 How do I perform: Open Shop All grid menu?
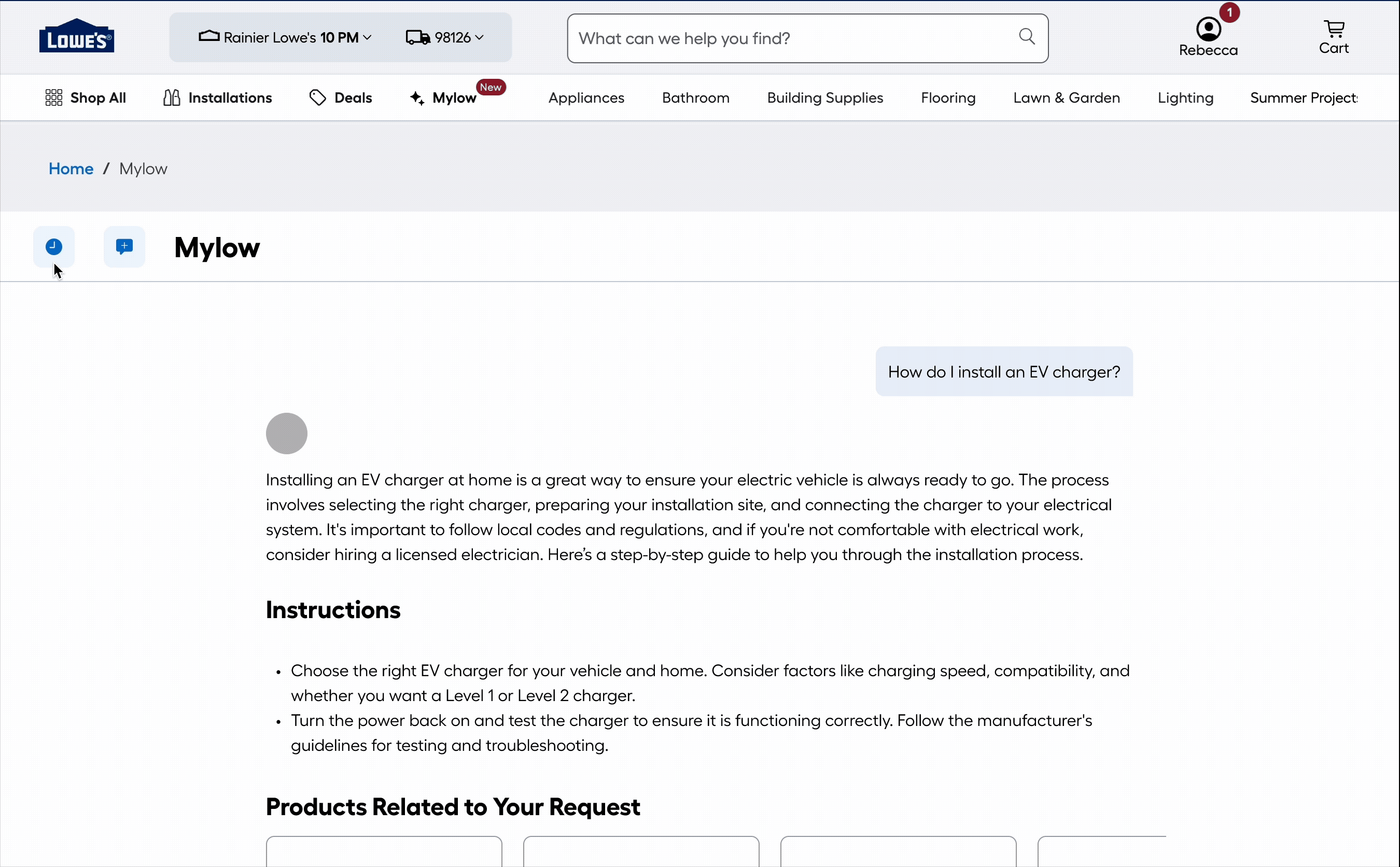coord(86,98)
